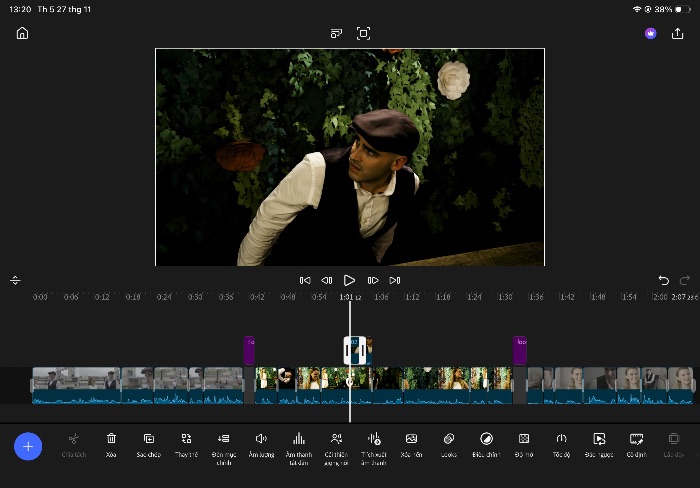Screen dimensions: 700x488
Task: Delete the clip with the Xóa trash icon
Action: coord(111,445)
